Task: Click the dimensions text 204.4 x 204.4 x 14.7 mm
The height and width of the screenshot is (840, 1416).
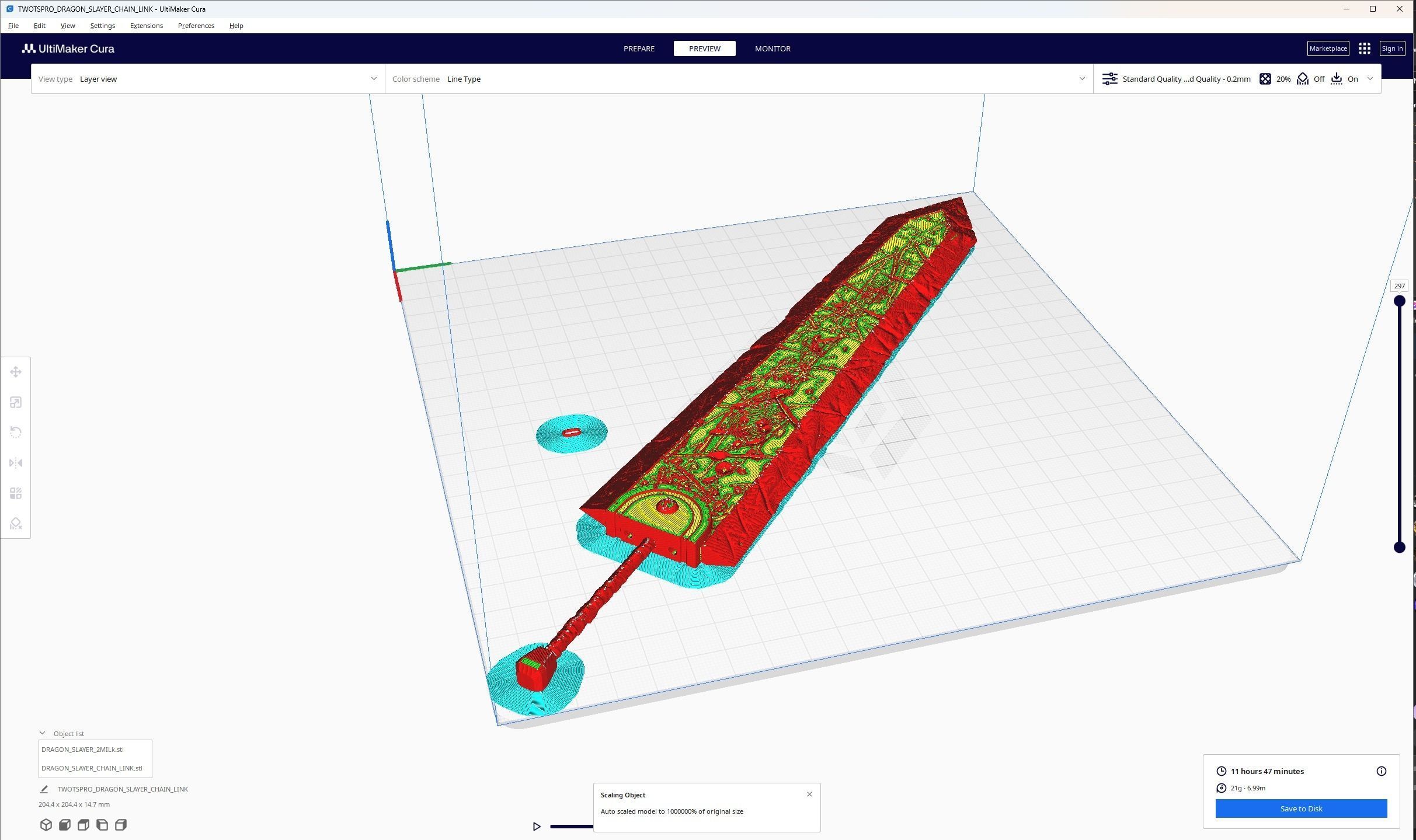Action: [74, 804]
